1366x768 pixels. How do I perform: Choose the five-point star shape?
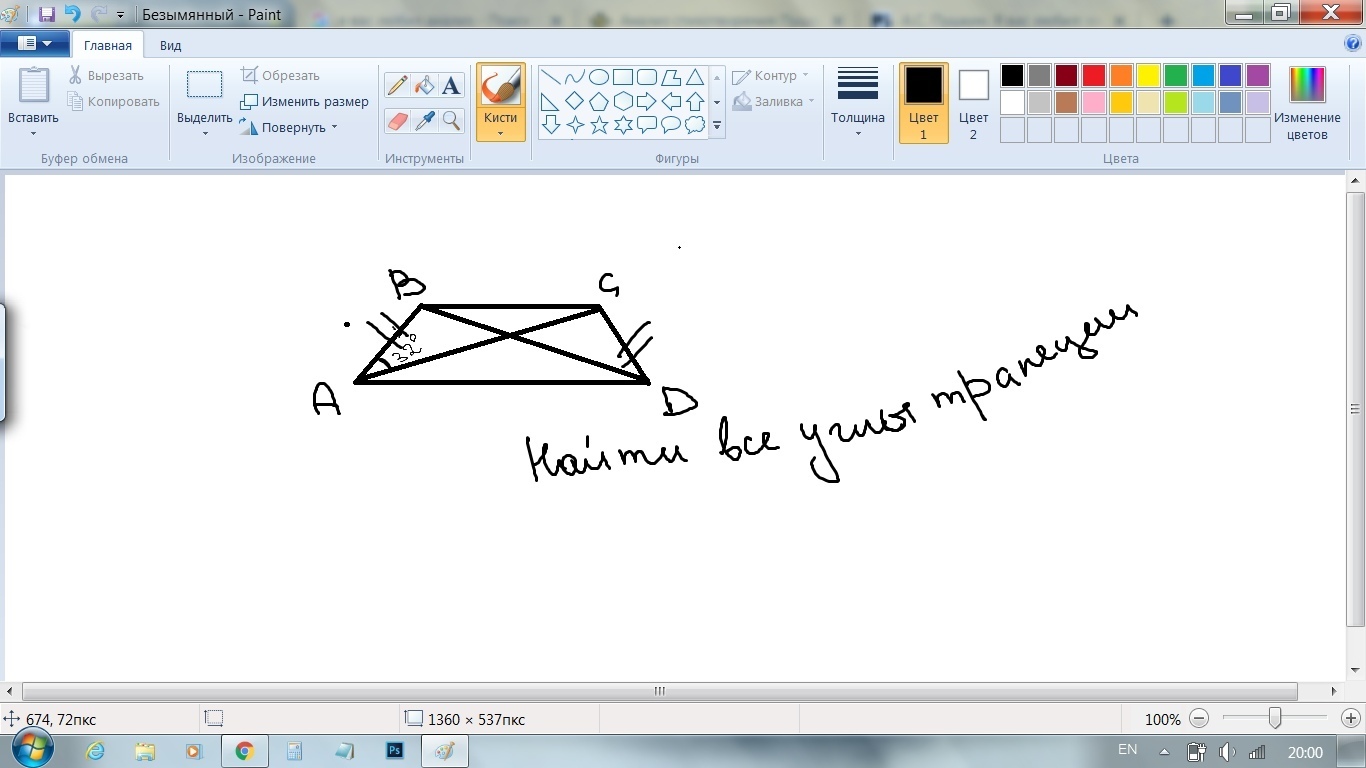(599, 125)
